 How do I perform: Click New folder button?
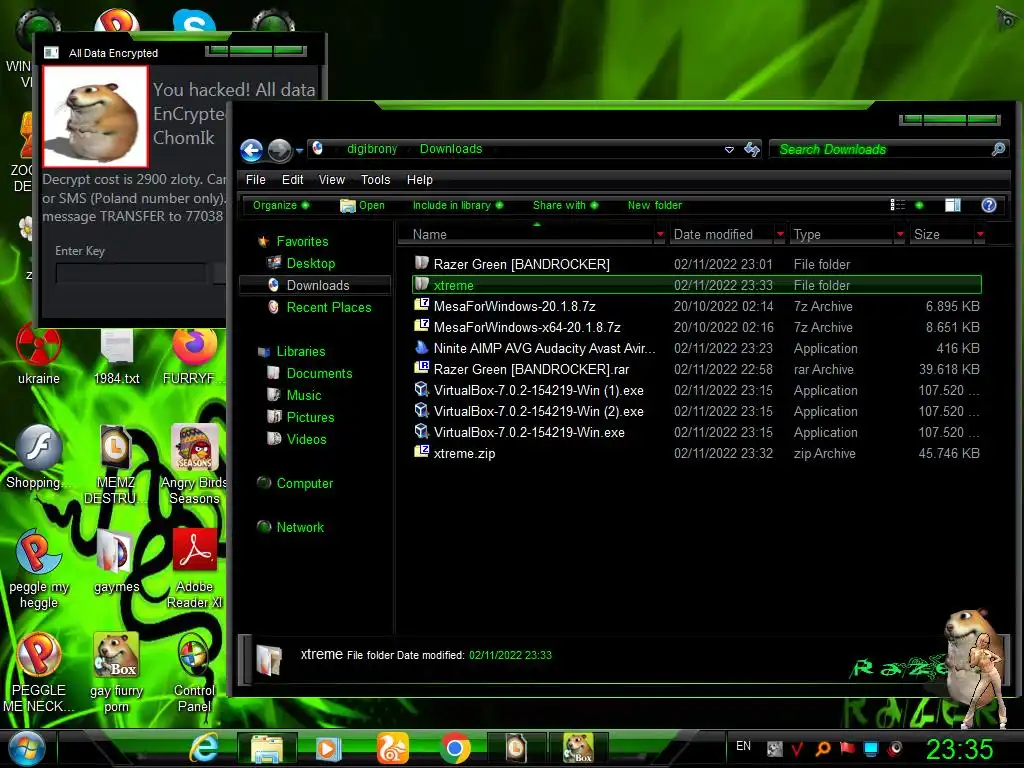point(654,205)
